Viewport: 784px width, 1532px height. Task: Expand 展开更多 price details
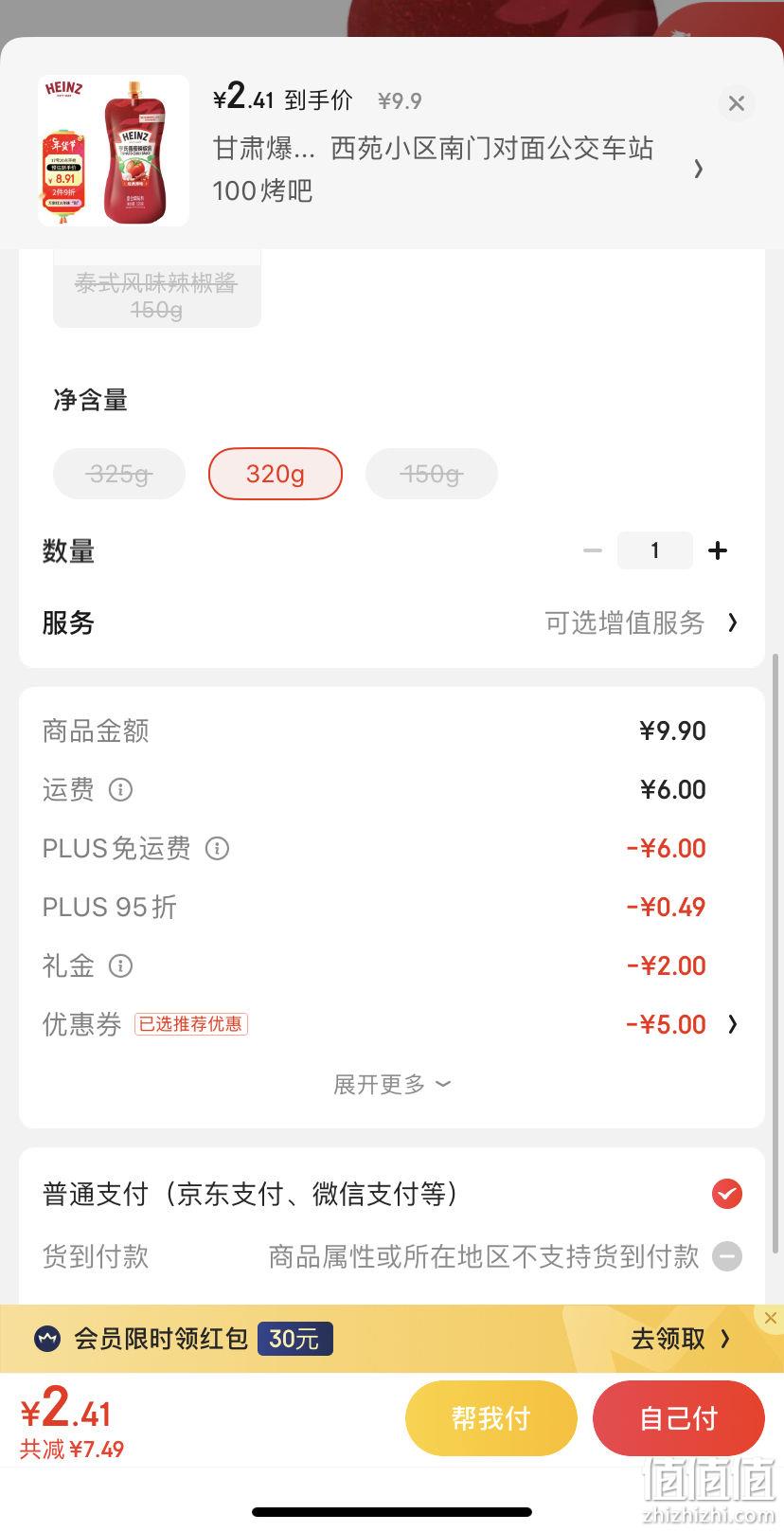click(x=392, y=1084)
